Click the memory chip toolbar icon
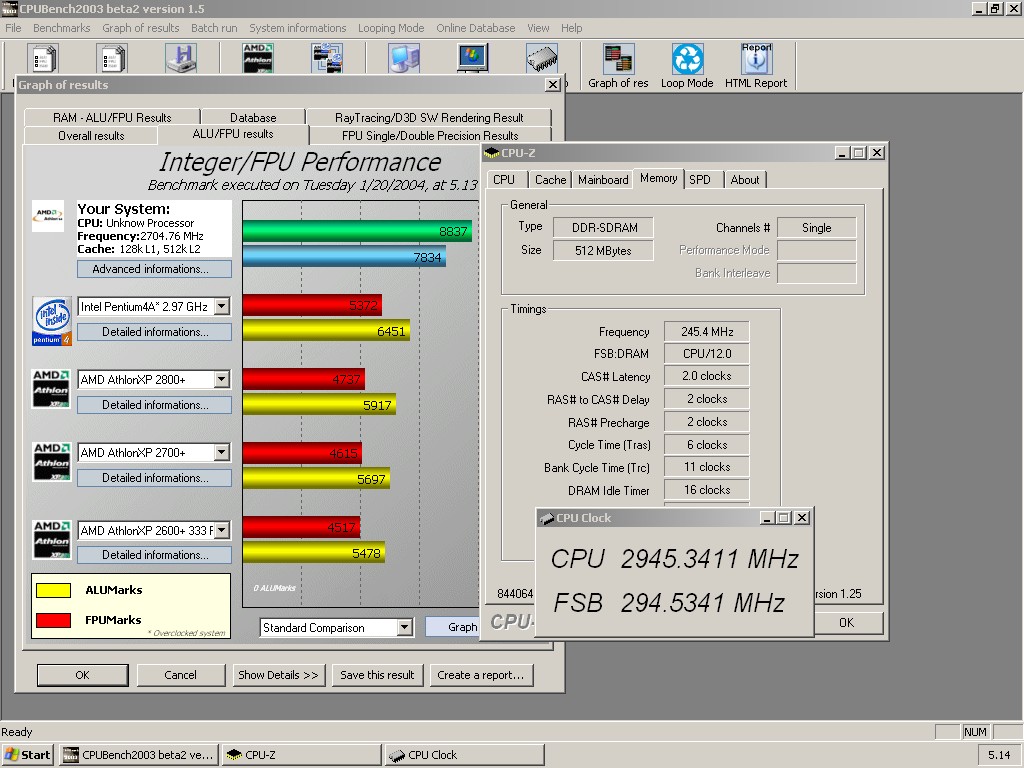The width and height of the screenshot is (1024, 768). (x=542, y=58)
